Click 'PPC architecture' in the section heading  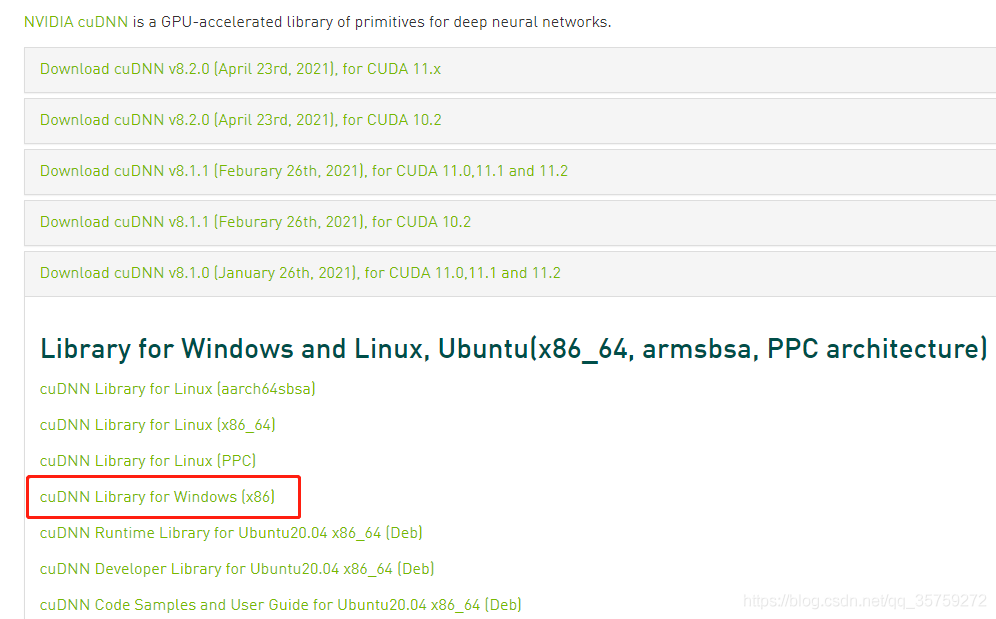point(877,349)
